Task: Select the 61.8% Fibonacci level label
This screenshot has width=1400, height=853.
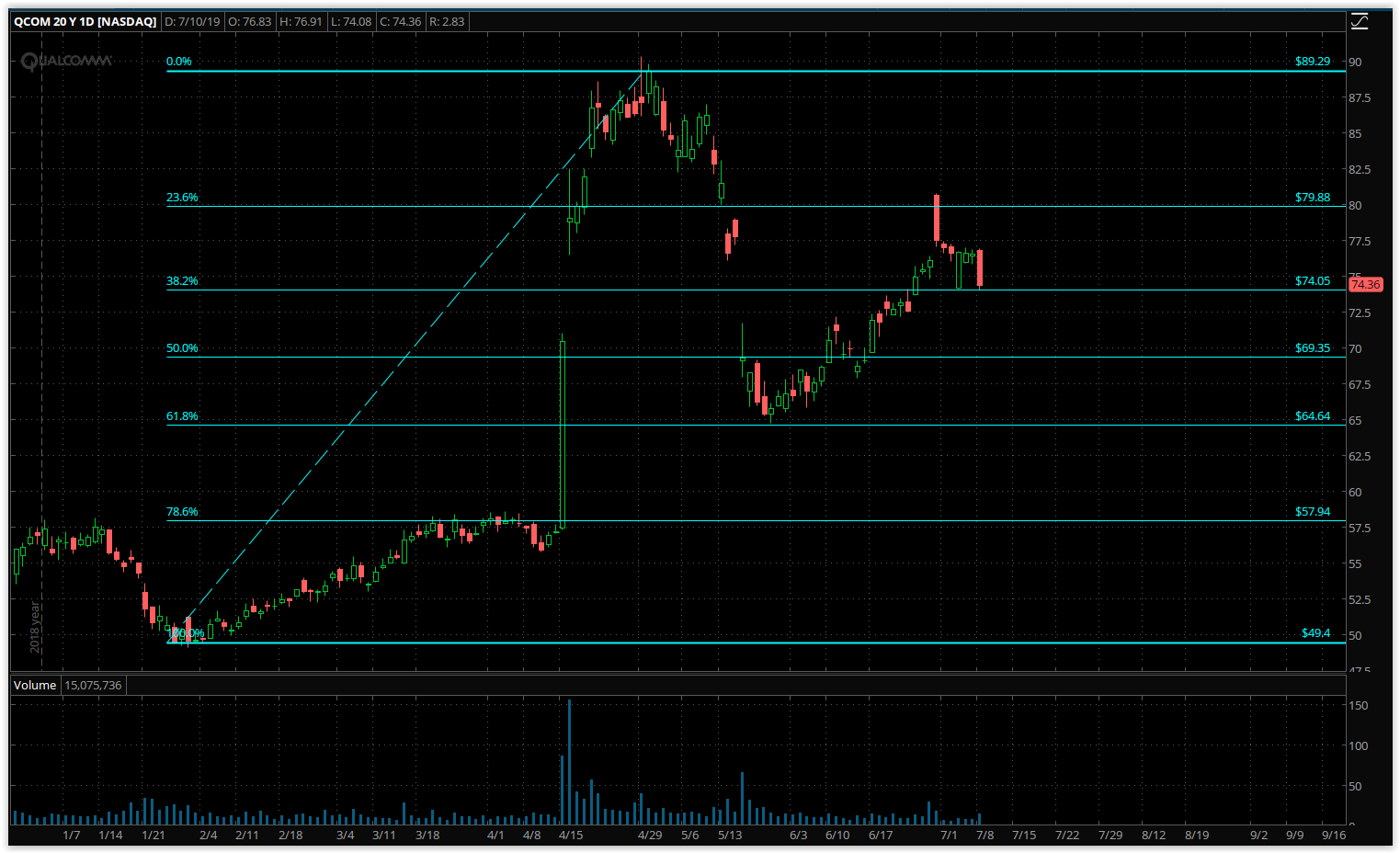Action: tap(182, 416)
